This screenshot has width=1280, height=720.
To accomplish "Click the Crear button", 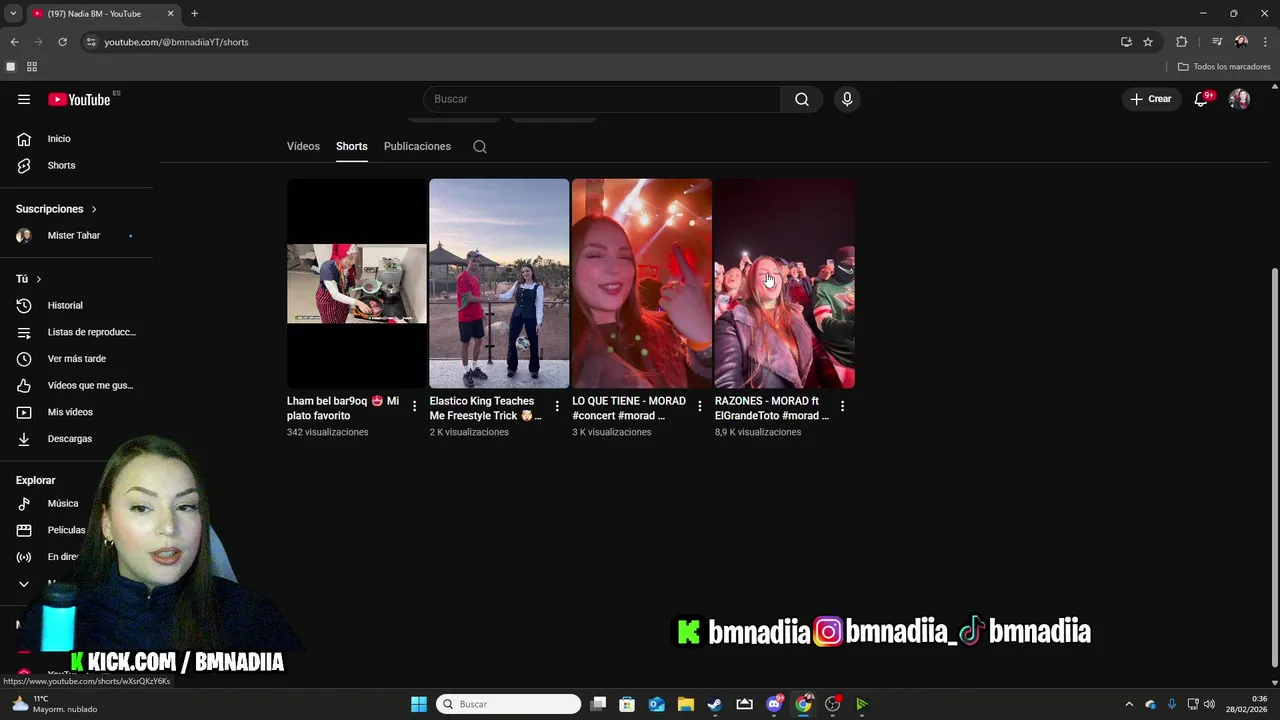I will tap(1151, 99).
